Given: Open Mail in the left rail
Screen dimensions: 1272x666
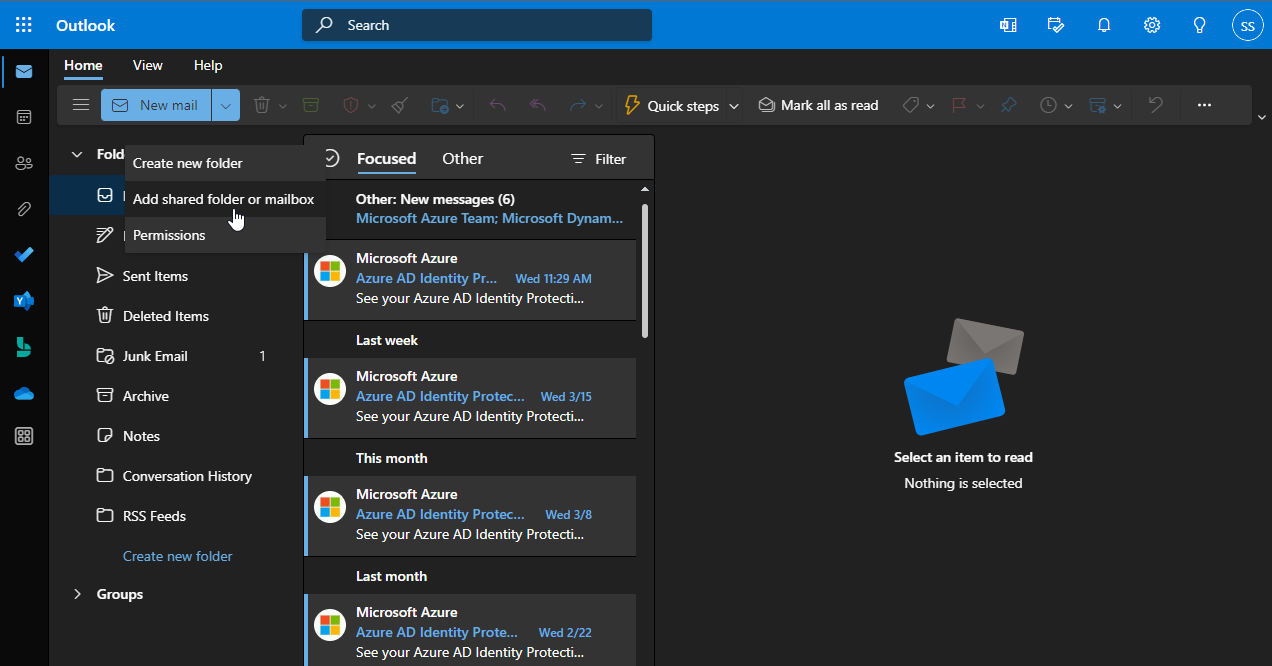Looking at the screenshot, I should click(x=24, y=72).
